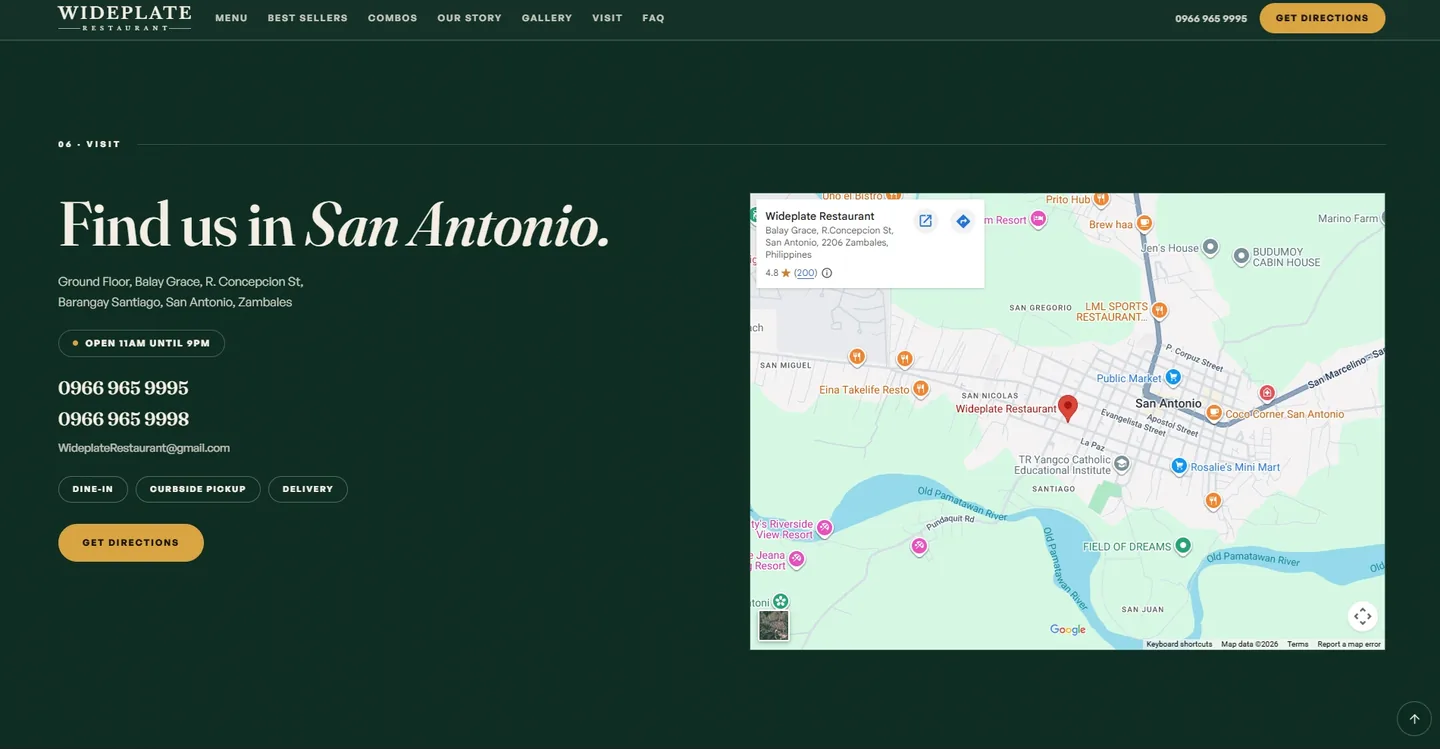Select the Prito Hub restaurant marker
Screen dimensions: 1440x749
[1101, 199]
